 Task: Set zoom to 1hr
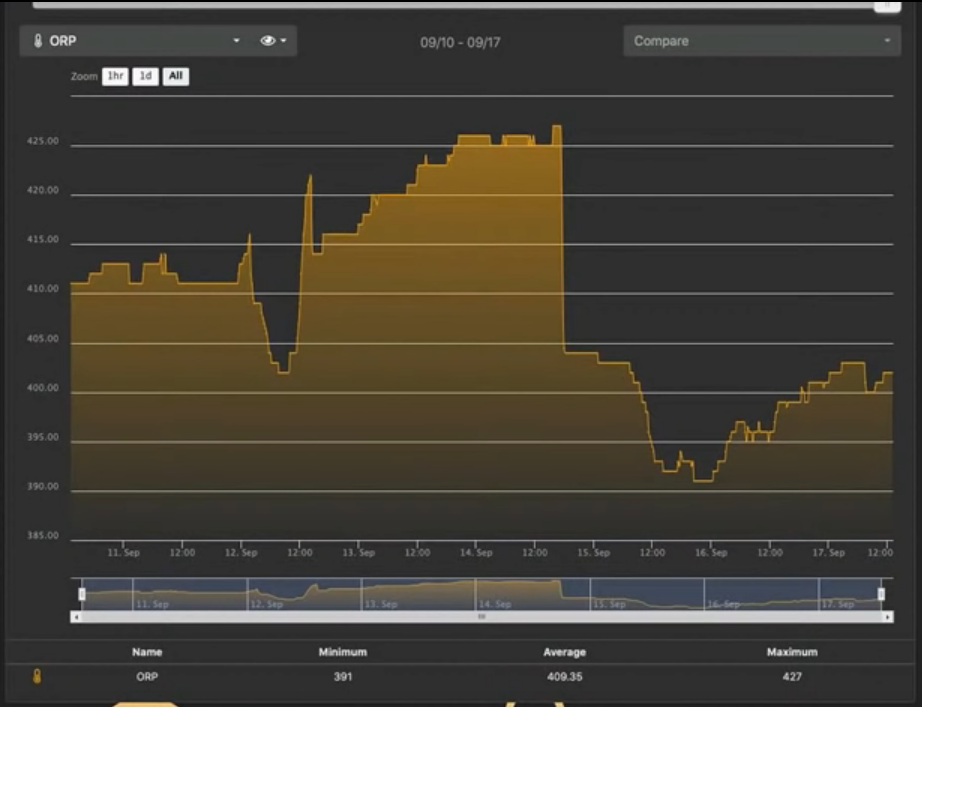(115, 76)
